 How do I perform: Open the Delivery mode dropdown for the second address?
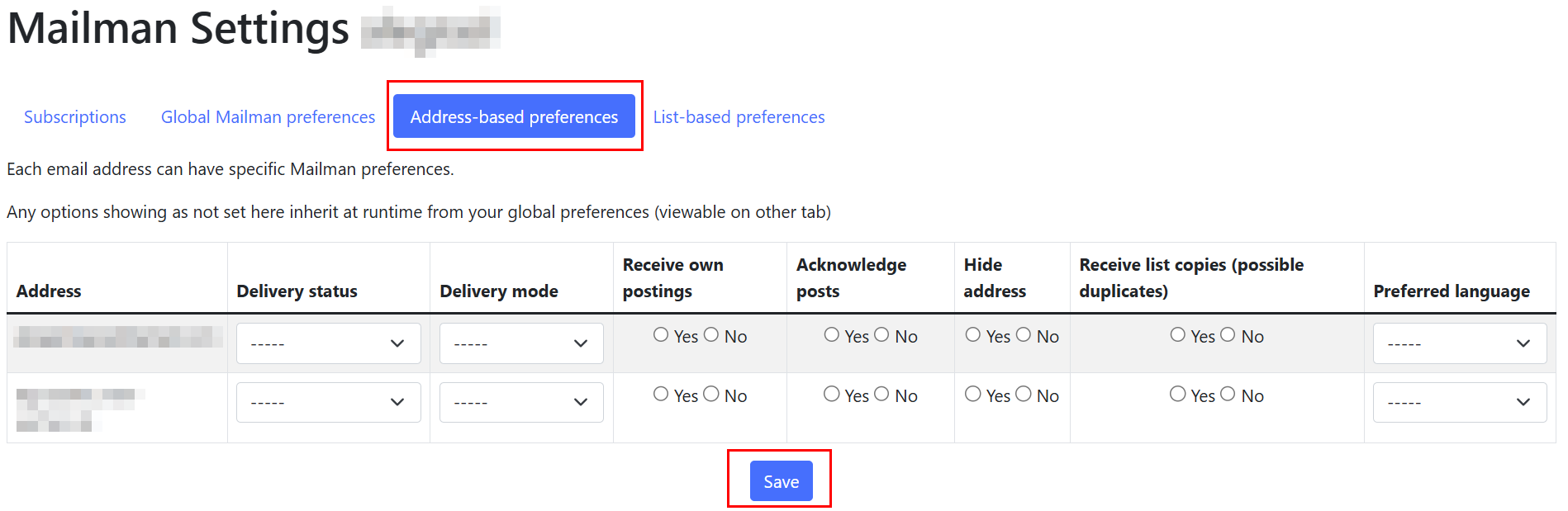coord(520,402)
